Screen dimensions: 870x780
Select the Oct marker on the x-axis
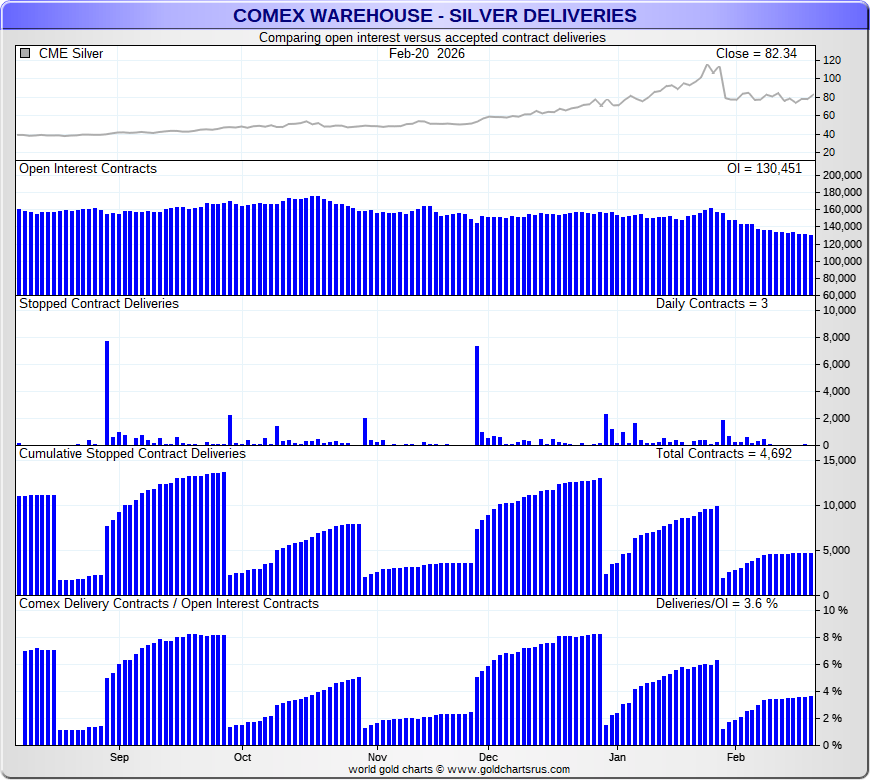tap(242, 758)
